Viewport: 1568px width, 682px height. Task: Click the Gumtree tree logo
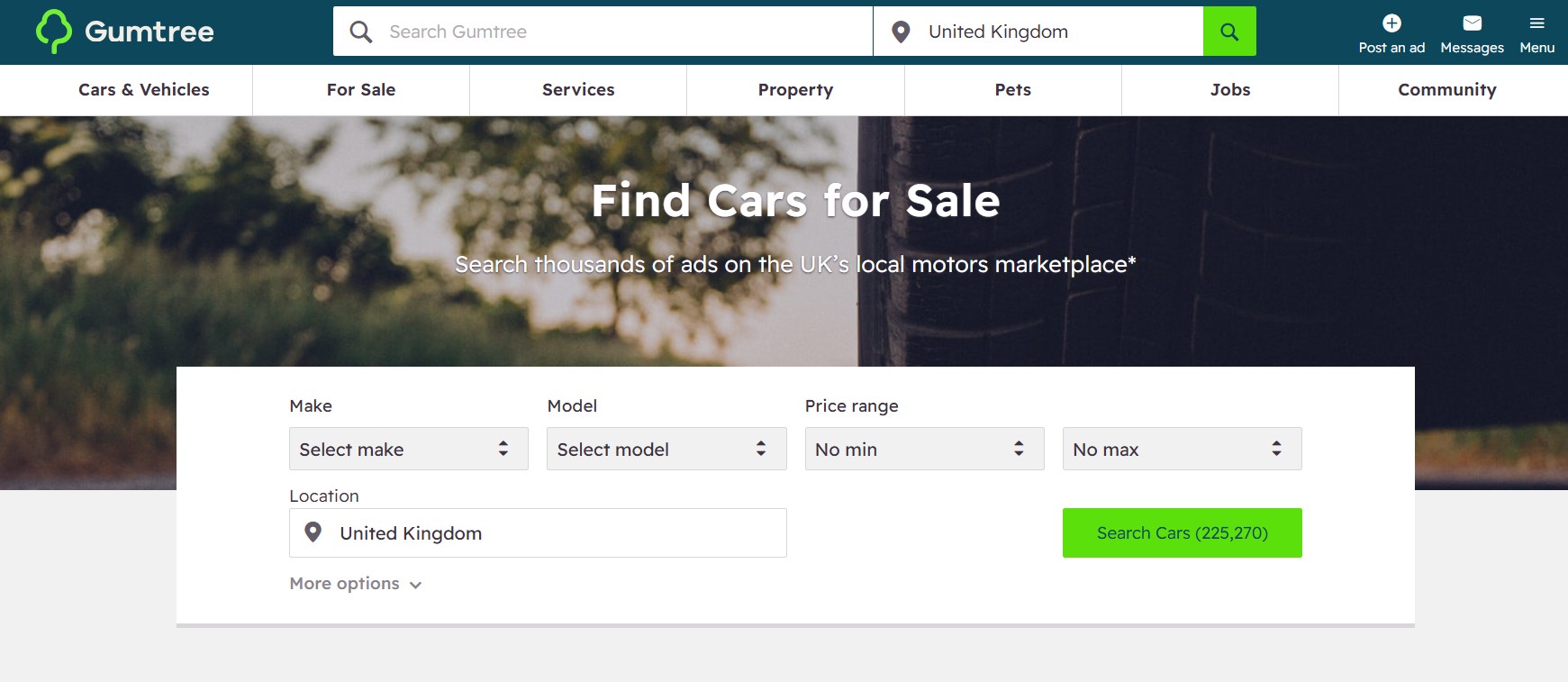tap(54, 32)
